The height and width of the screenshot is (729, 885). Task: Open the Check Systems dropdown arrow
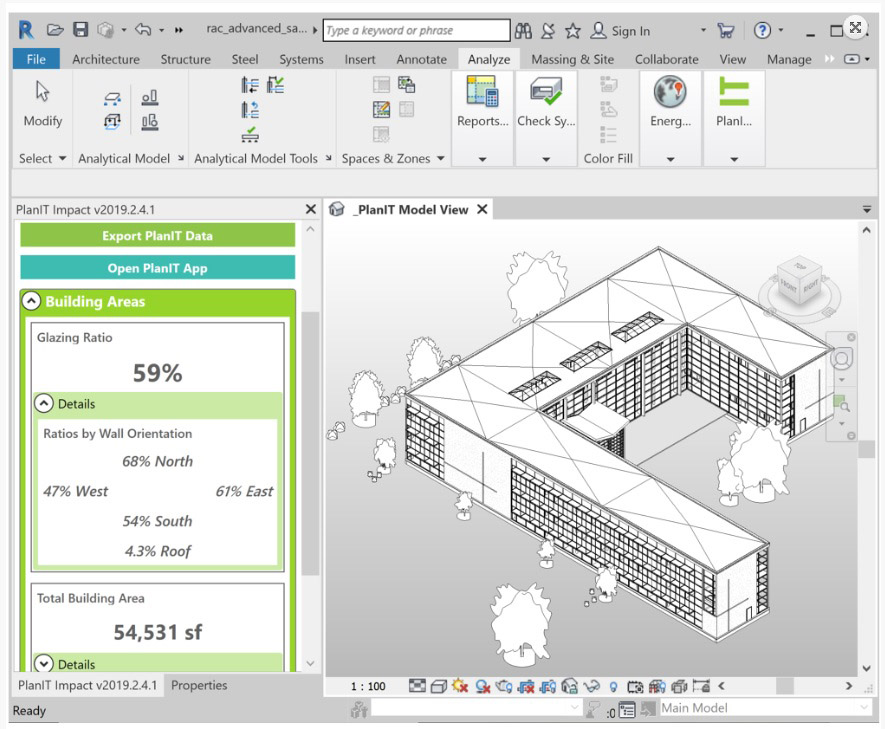[546, 159]
